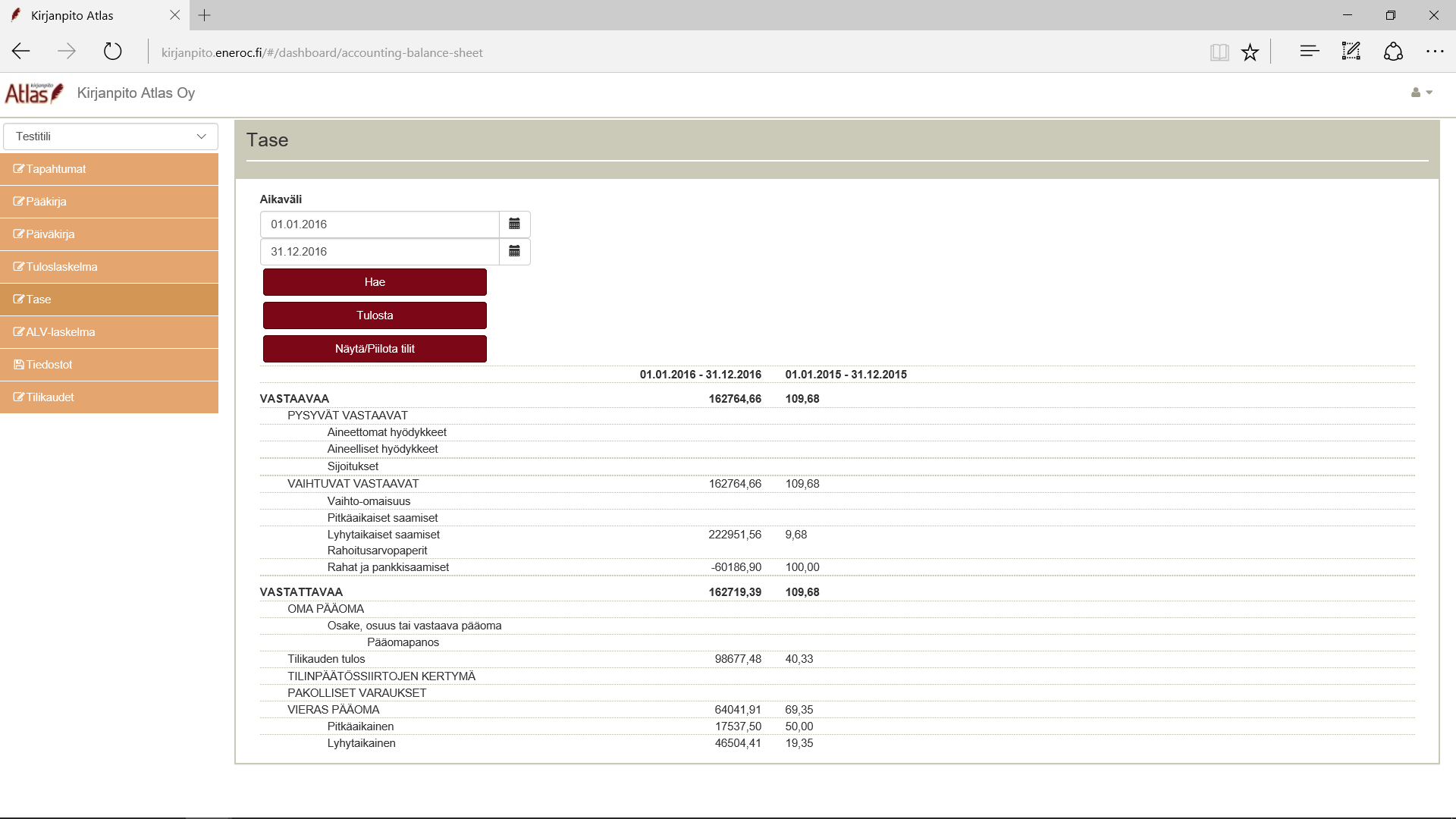The image size is (1456, 819).
Task: Go forward to the next page
Action: click(67, 52)
